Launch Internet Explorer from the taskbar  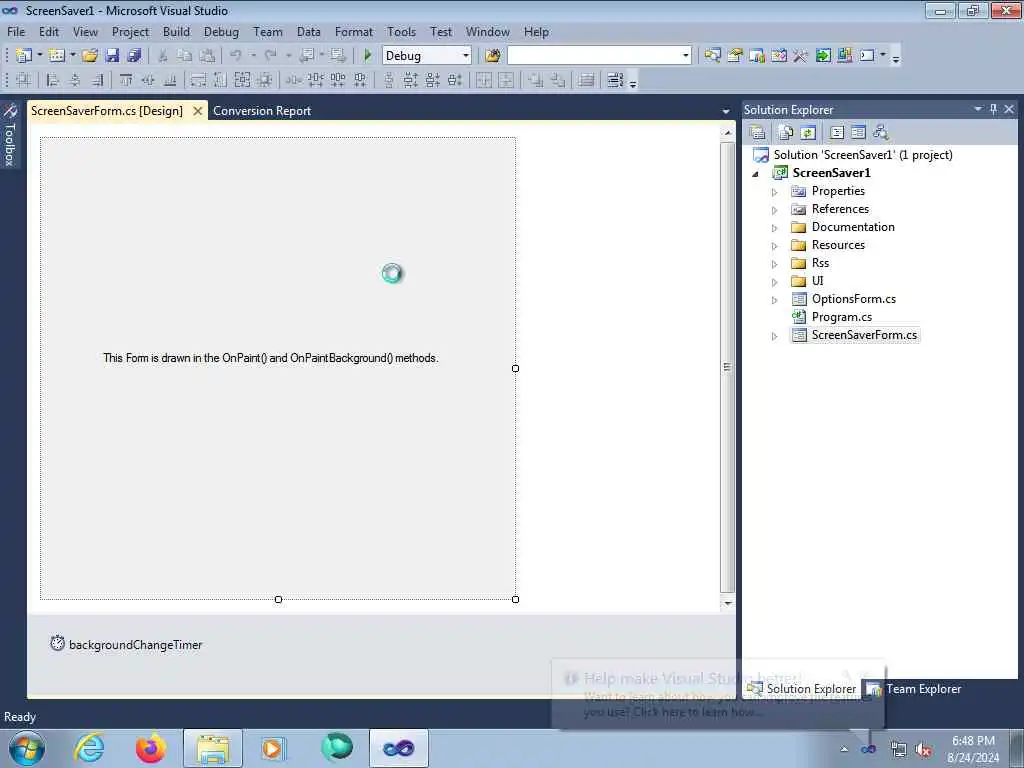[89, 748]
